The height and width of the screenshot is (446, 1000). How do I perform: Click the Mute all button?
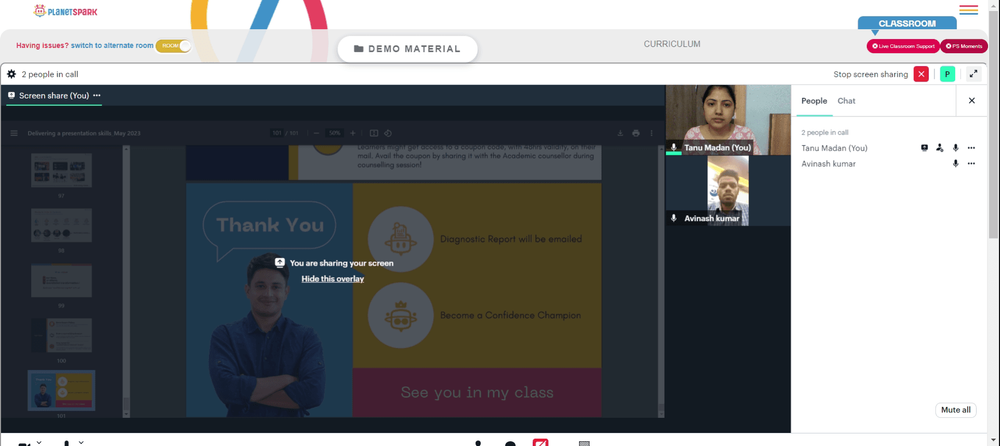click(955, 410)
